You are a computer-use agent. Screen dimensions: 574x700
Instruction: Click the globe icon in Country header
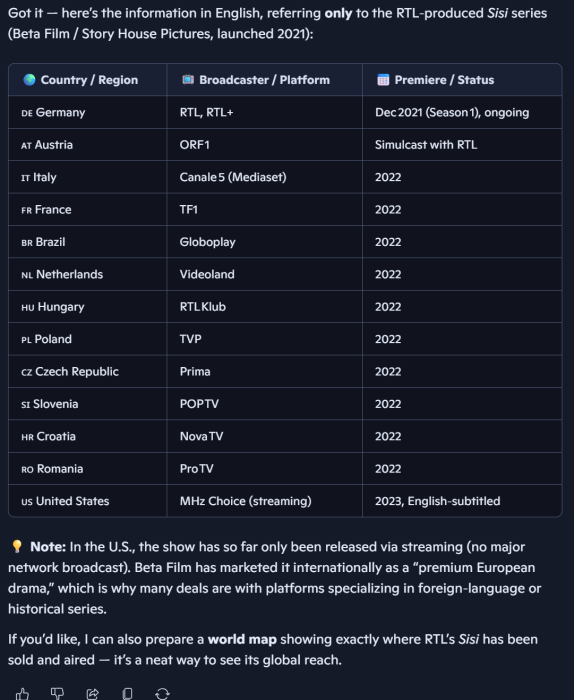pos(29,79)
